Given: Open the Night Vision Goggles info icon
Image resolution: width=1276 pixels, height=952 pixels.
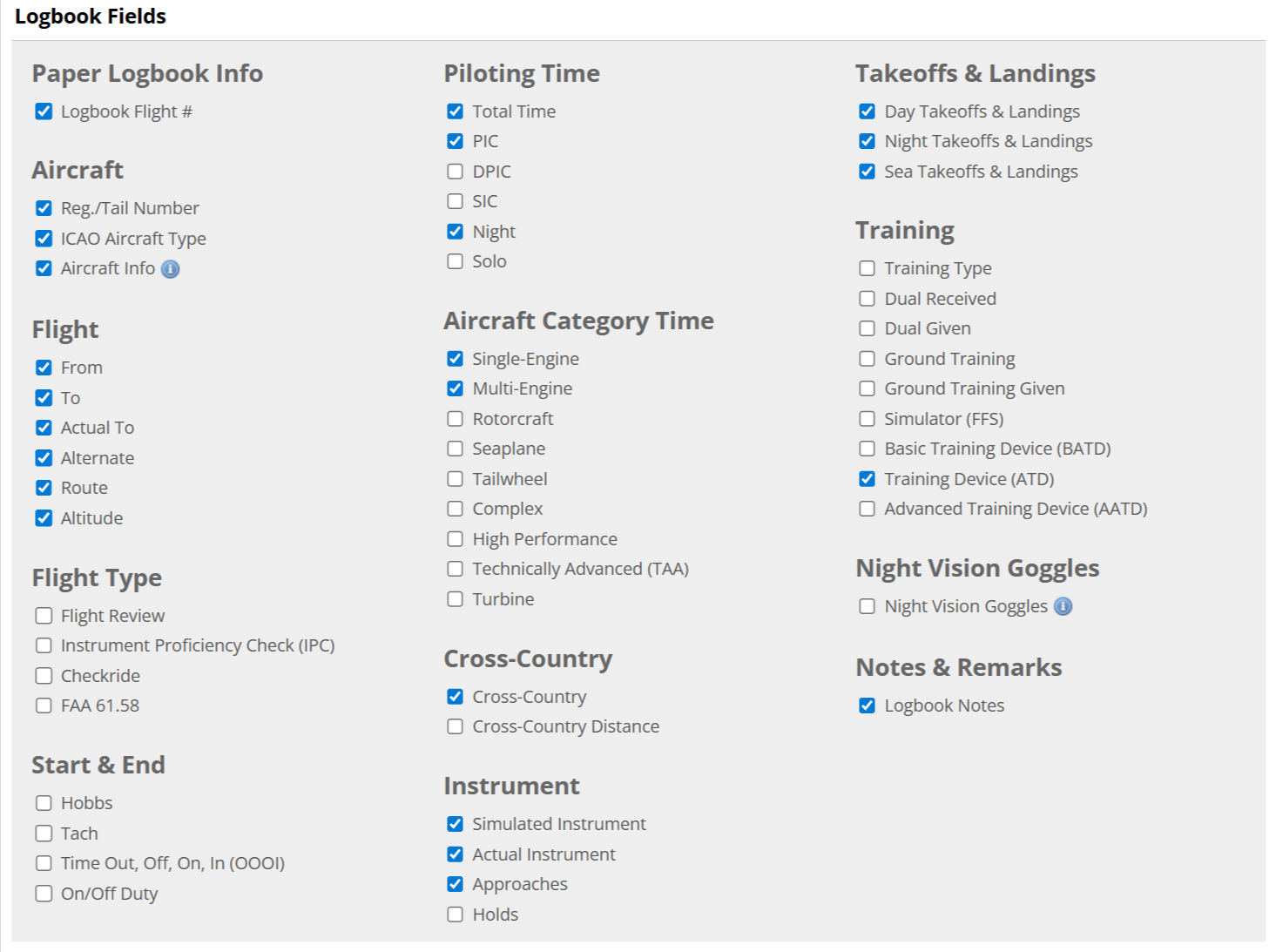Looking at the screenshot, I should (x=1063, y=606).
